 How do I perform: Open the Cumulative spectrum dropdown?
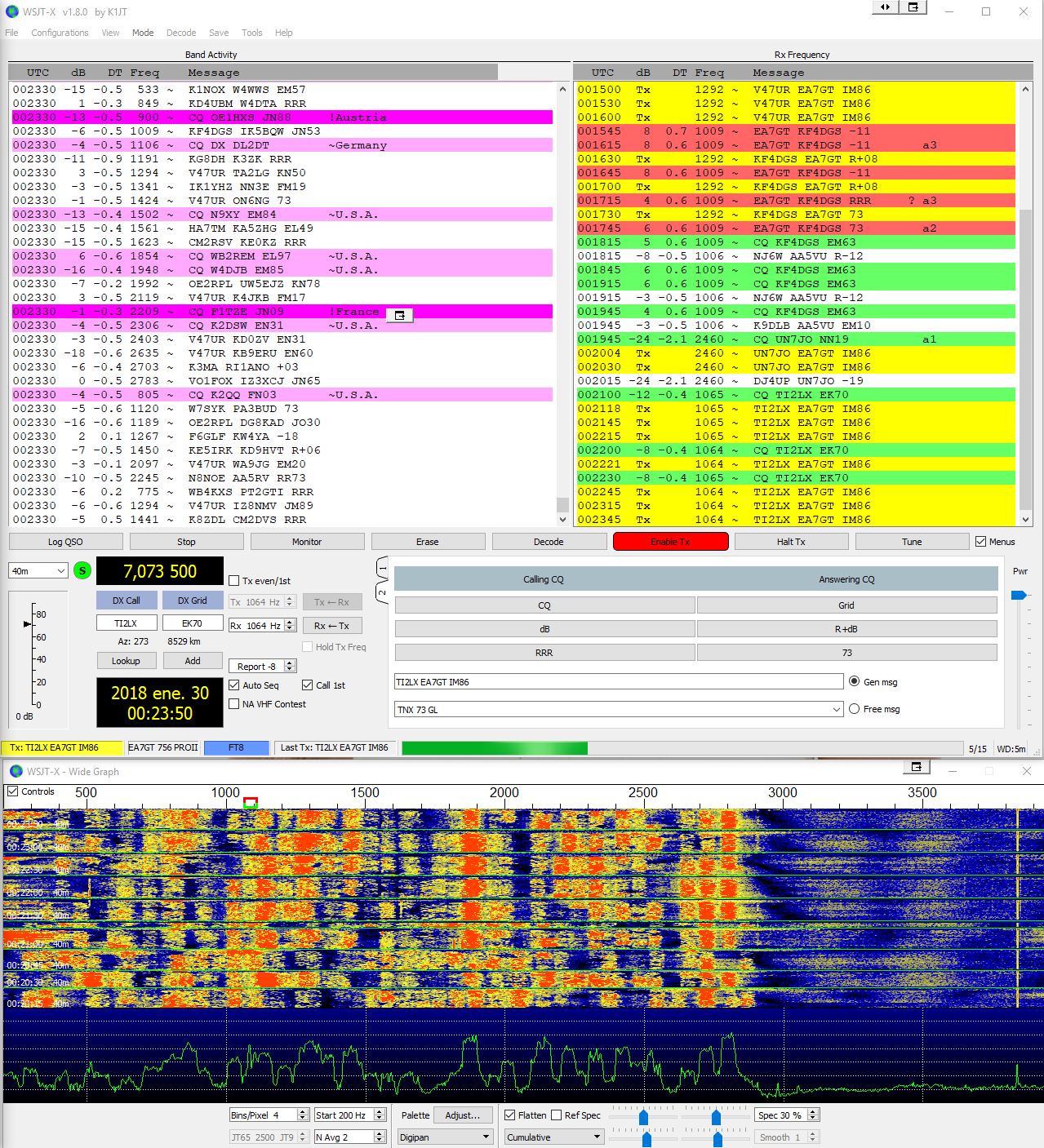[553, 1137]
